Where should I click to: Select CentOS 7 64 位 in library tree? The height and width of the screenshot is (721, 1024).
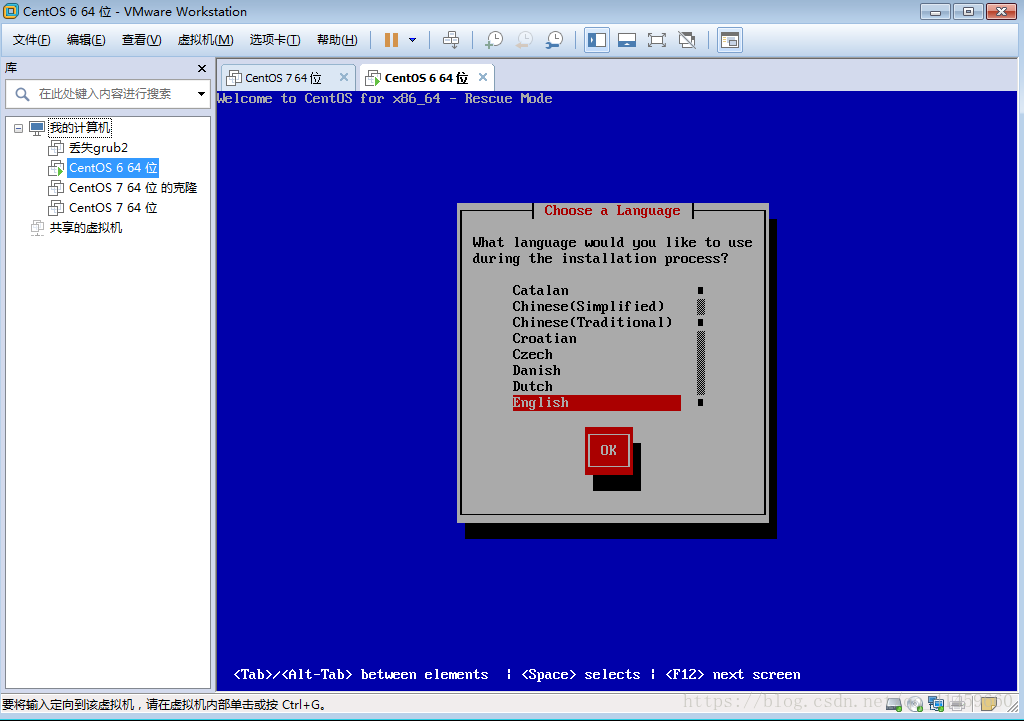point(113,208)
